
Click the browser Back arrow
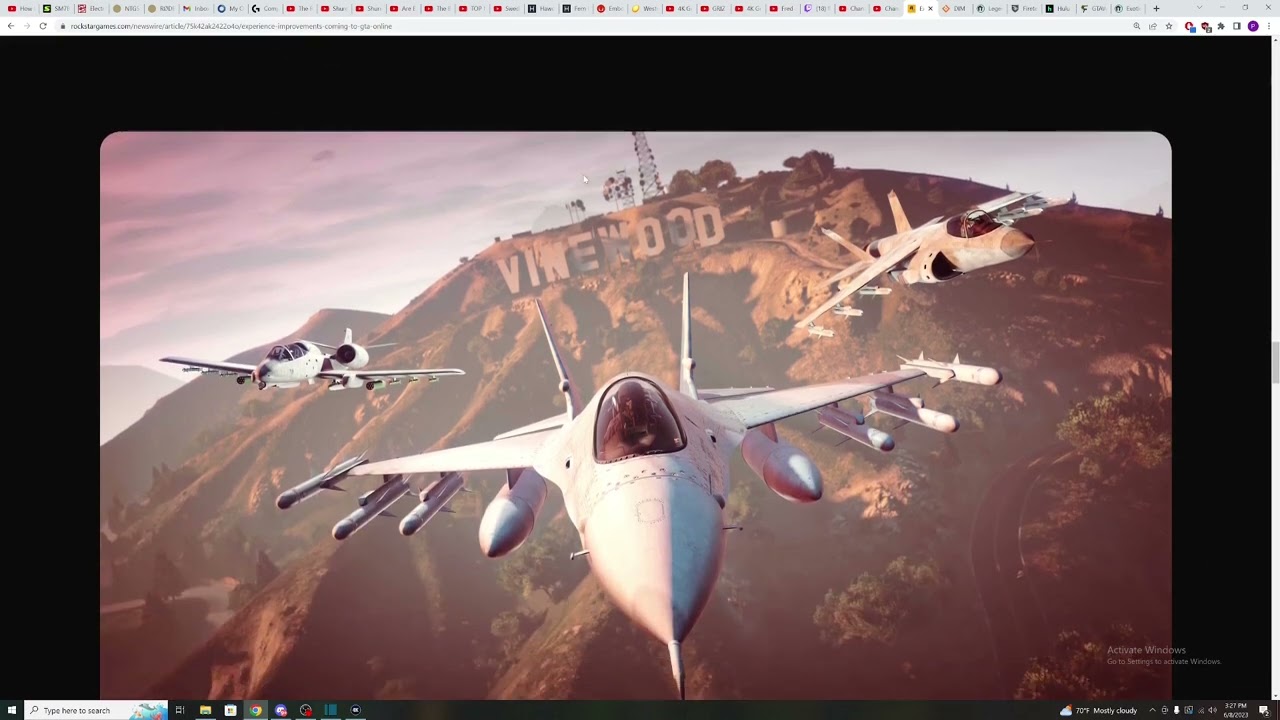coord(10,26)
